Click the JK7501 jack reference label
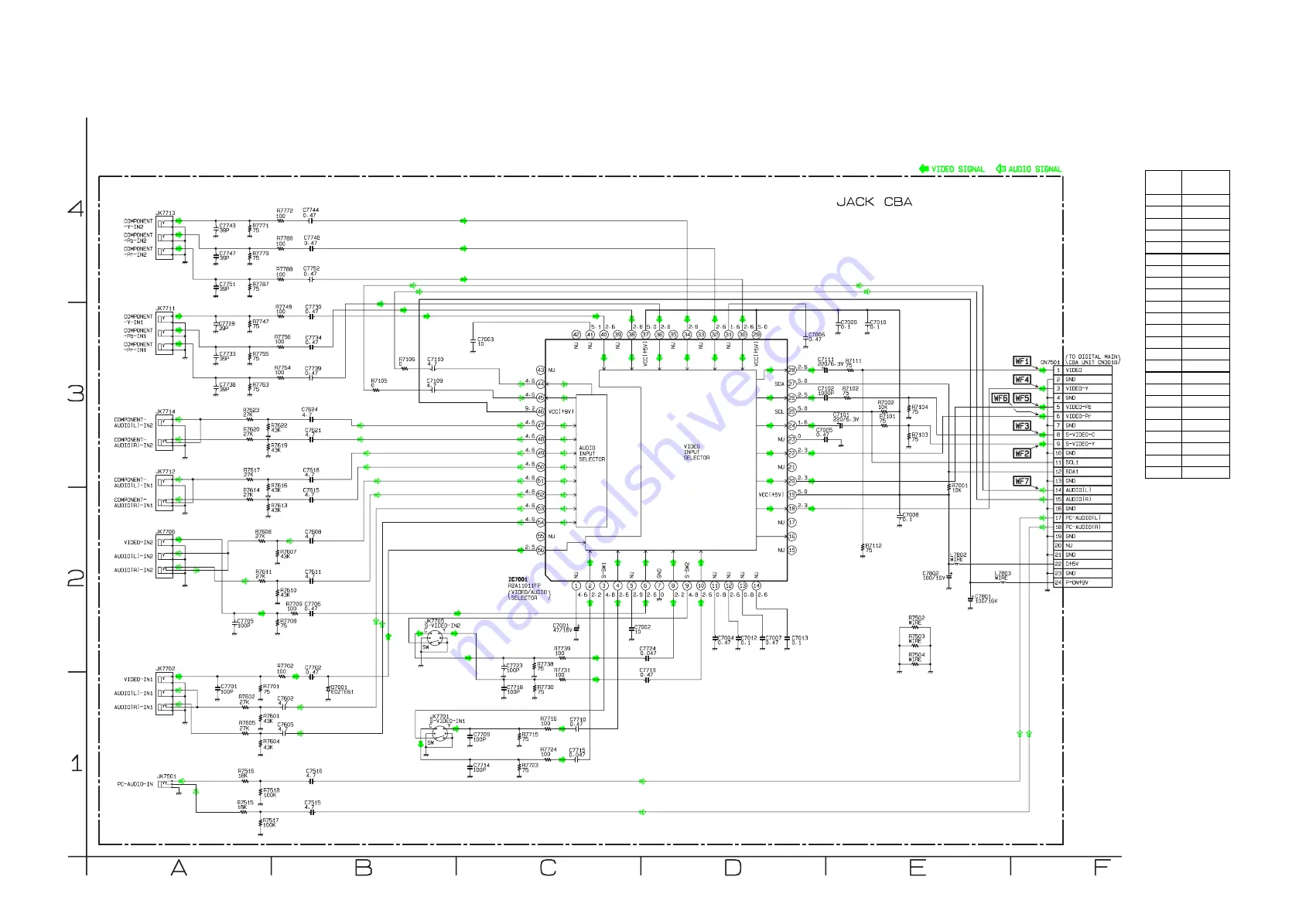1316x921 pixels. click(x=166, y=776)
